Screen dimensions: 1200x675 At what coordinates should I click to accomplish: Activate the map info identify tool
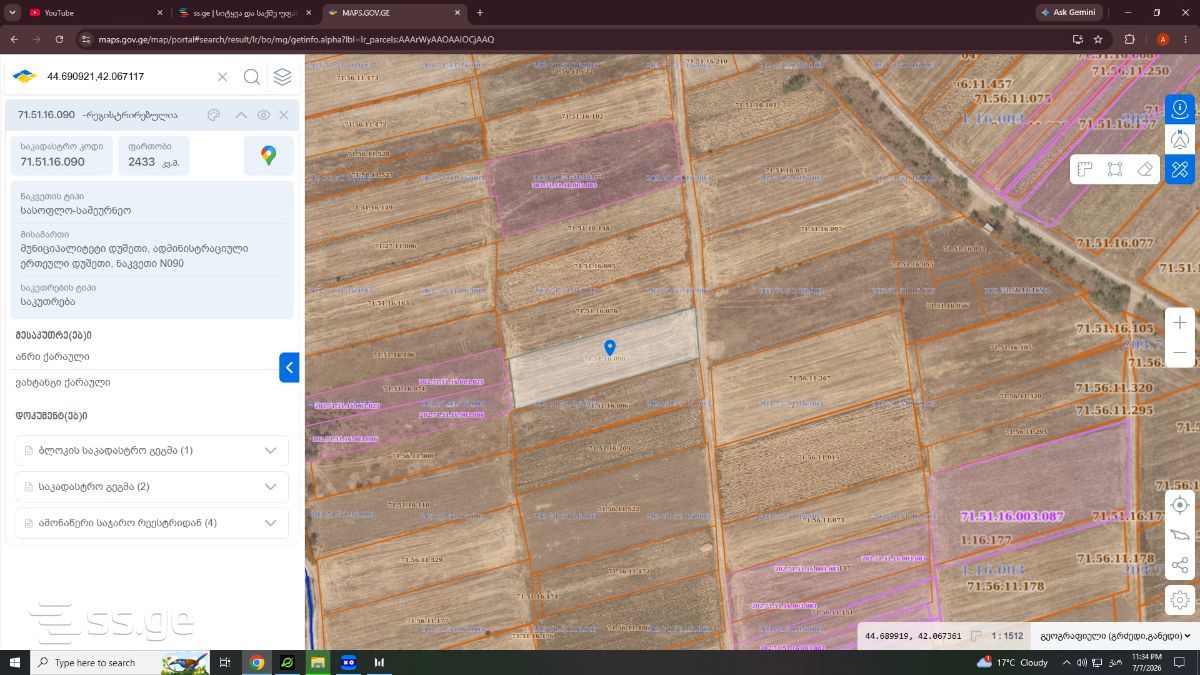[x=1180, y=108]
